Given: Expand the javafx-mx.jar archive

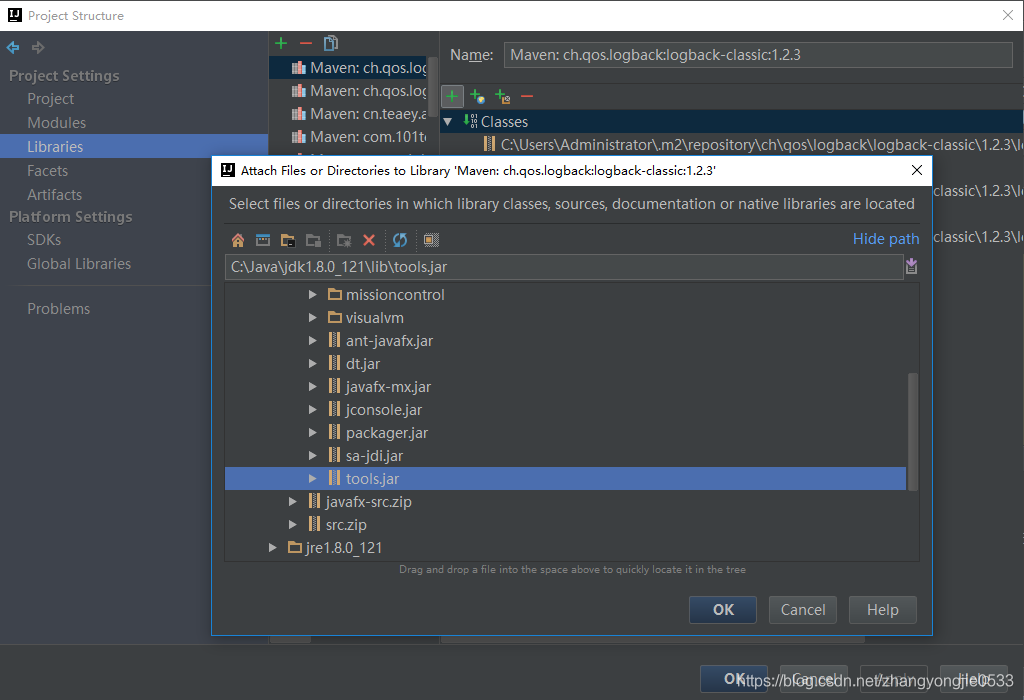Looking at the screenshot, I should click(313, 387).
